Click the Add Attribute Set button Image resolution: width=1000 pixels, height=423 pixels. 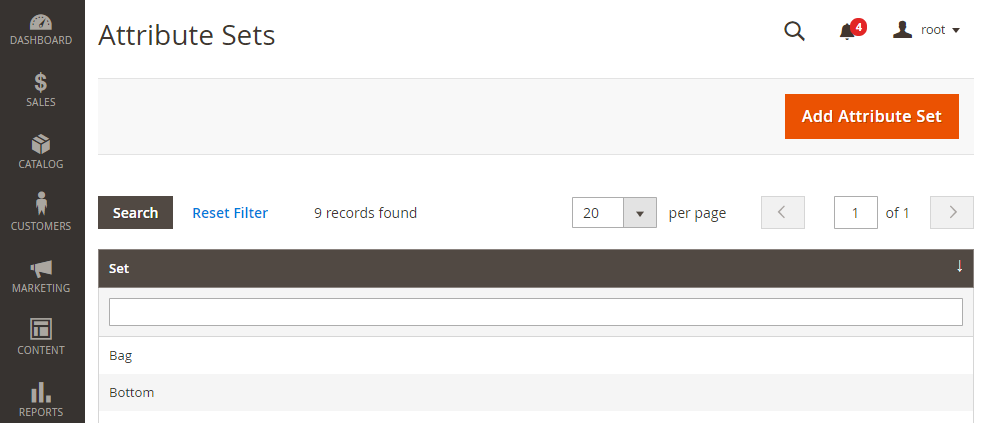pyautogui.click(x=871, y=116)
